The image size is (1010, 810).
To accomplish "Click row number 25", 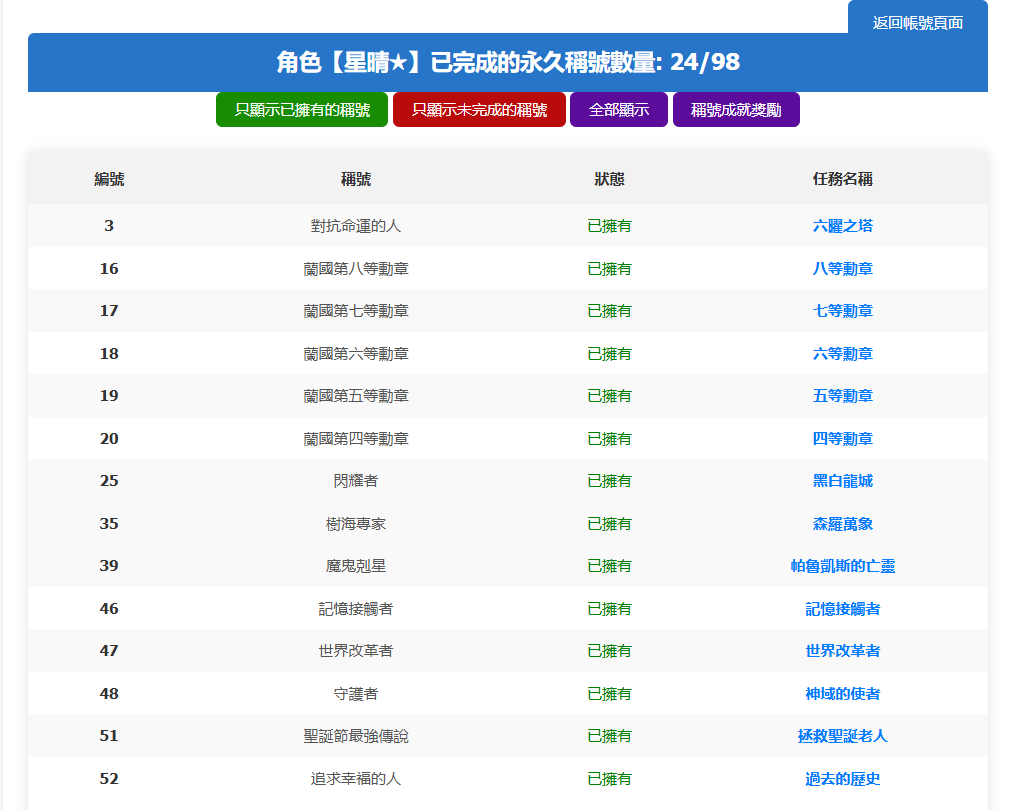I will tap(109, 481).
